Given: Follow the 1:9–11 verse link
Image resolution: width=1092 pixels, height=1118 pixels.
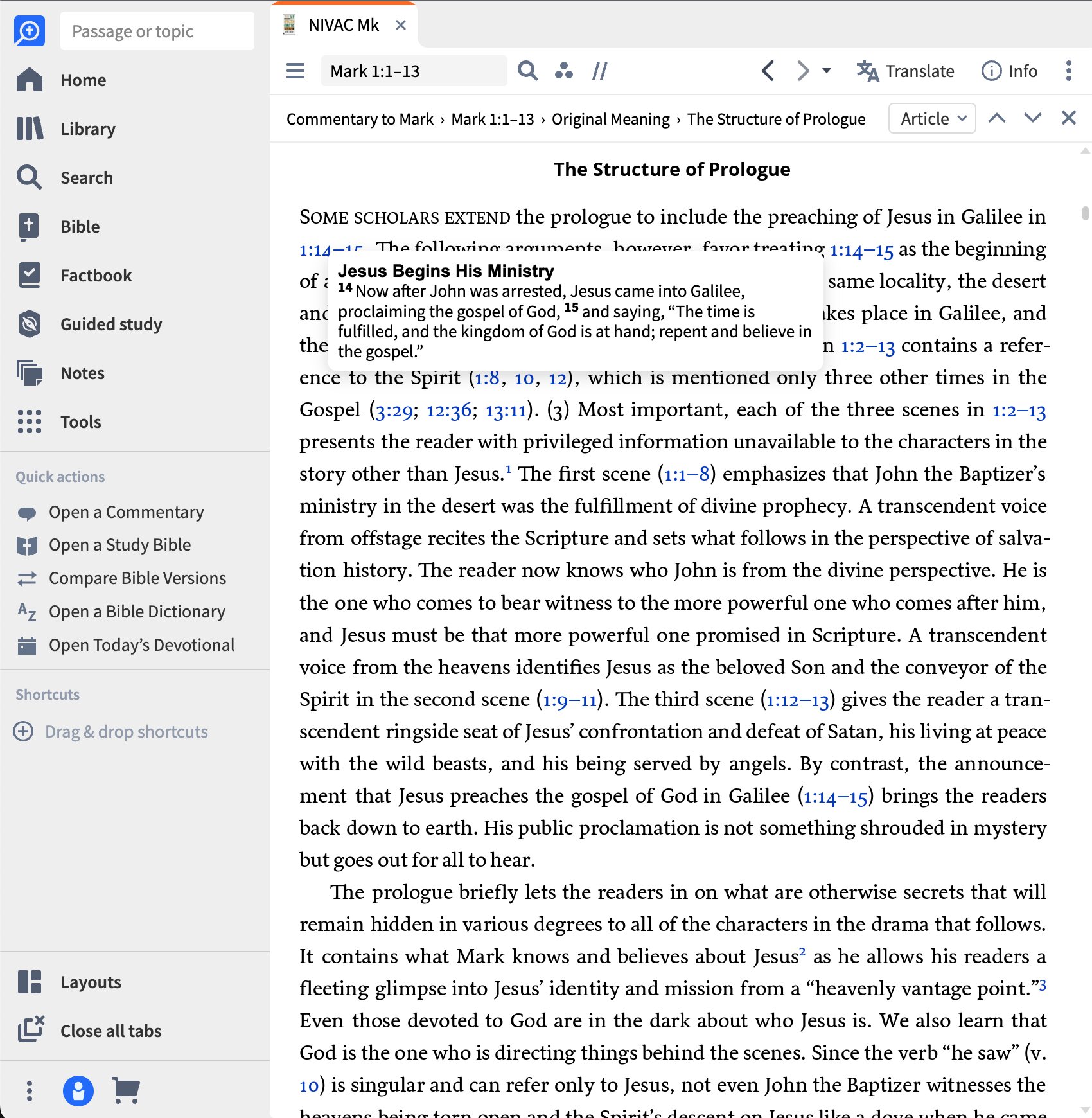Looking at the screenshot, I should [570, 700].
